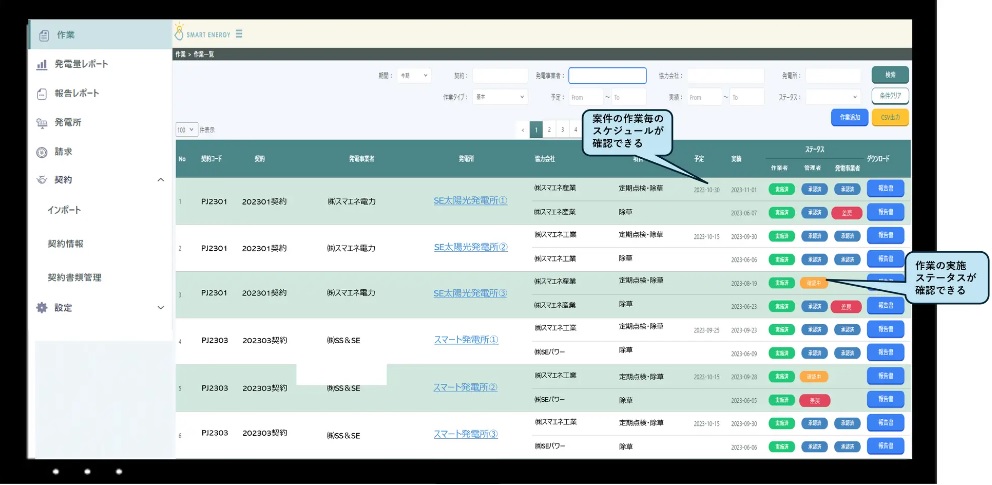Collapse the 契約 submenu chevron
This screenshot has height=485, width=992.
(x=161, y=180)
